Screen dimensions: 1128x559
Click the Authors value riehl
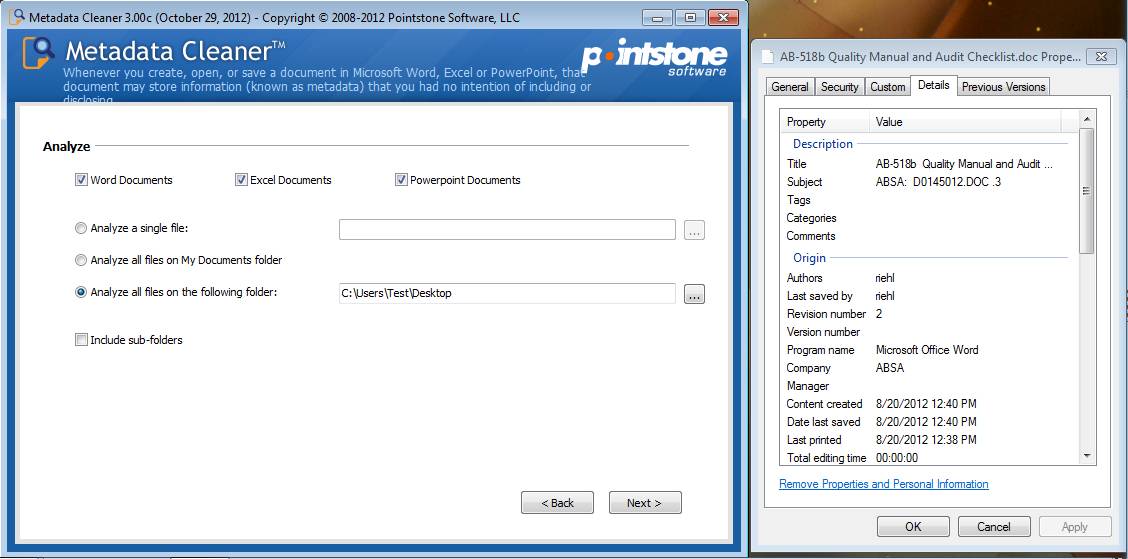click(885, 278)
